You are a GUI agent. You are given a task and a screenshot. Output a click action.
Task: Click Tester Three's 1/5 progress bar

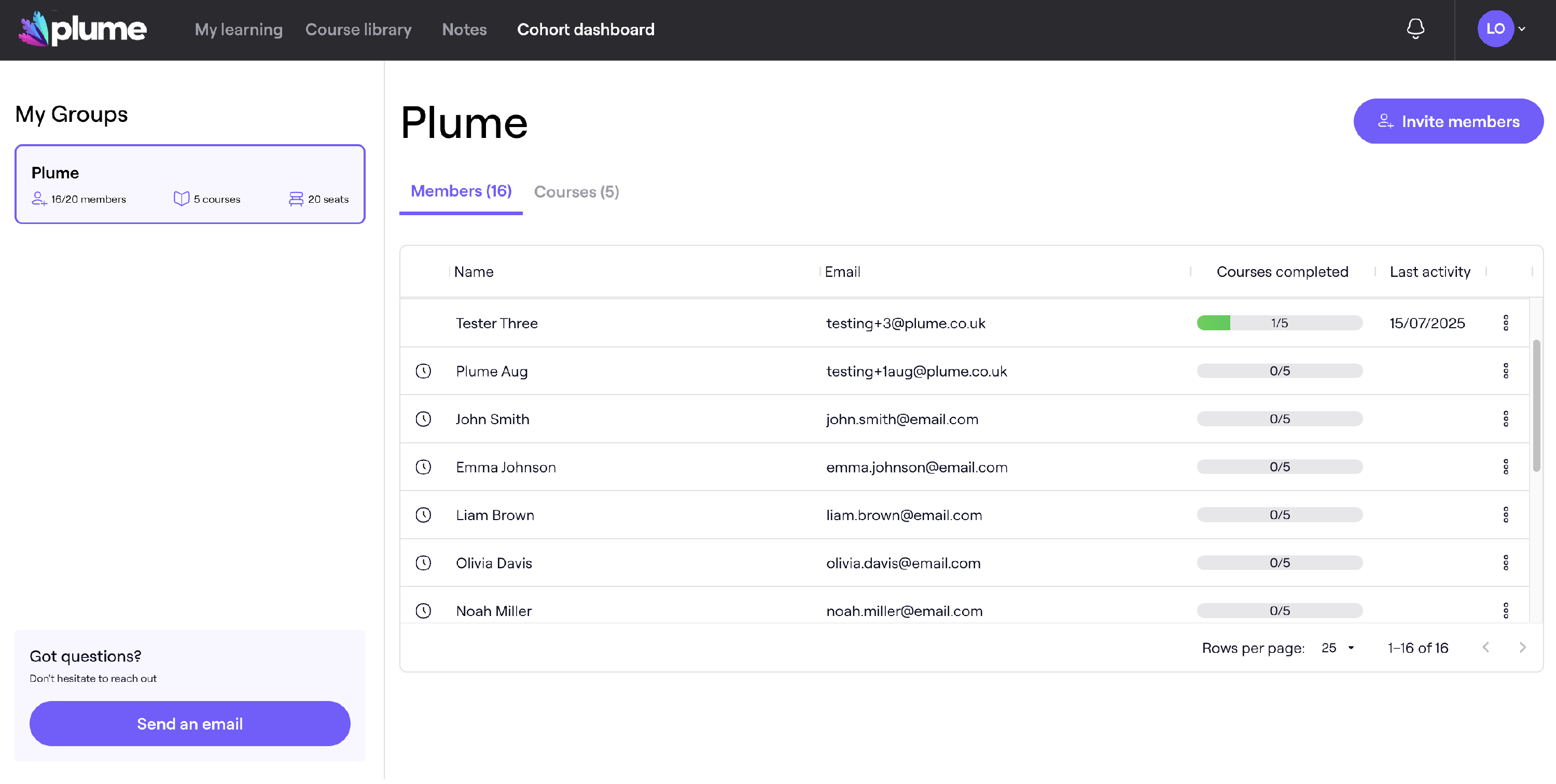(1279, 323)
